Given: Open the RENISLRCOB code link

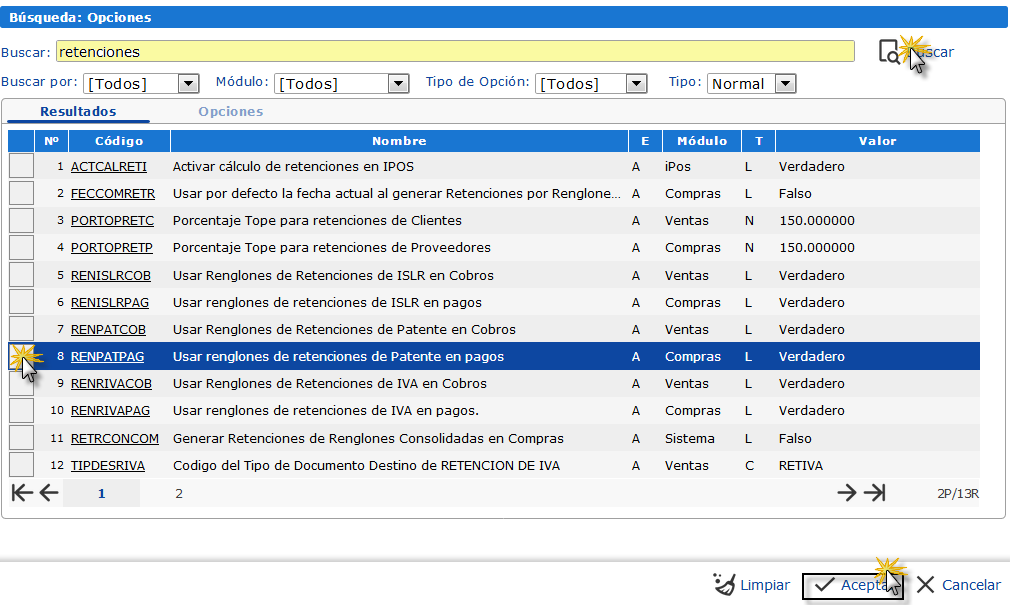Looking at the screenshot, I should tap(109, 275).
